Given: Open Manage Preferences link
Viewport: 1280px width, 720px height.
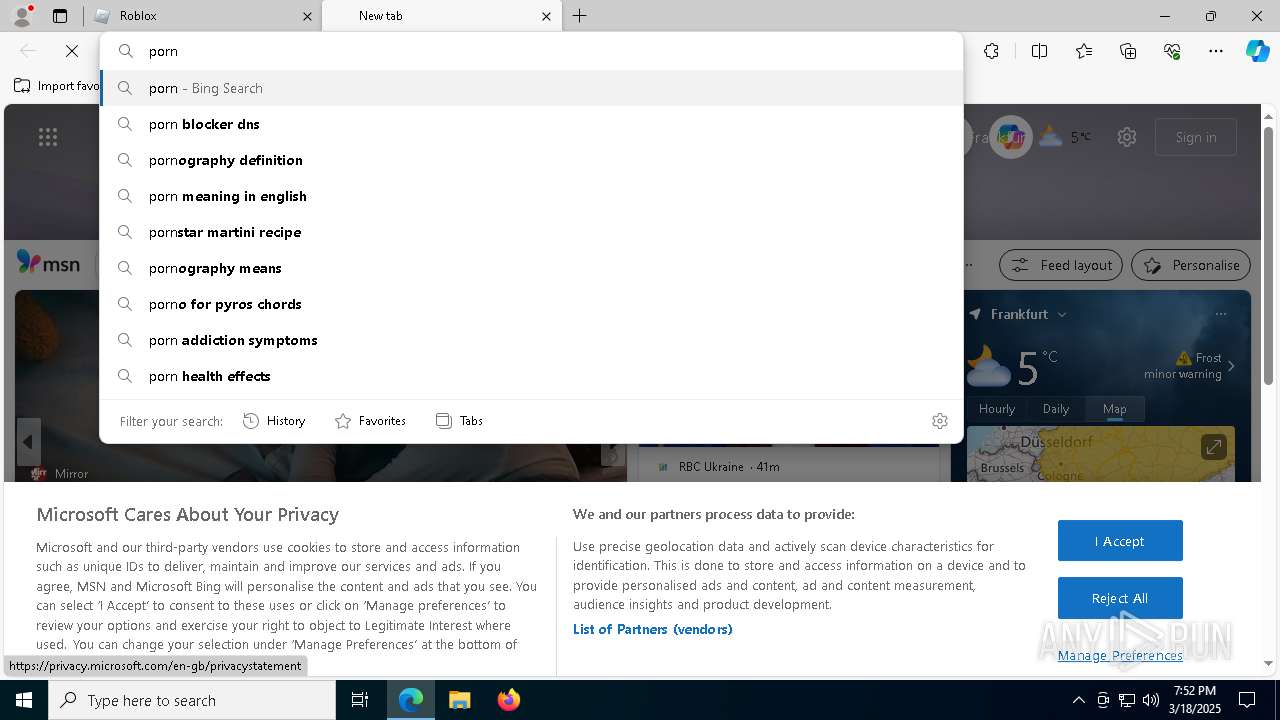Looking at the screenshot, I should [x=1120, y=655].
